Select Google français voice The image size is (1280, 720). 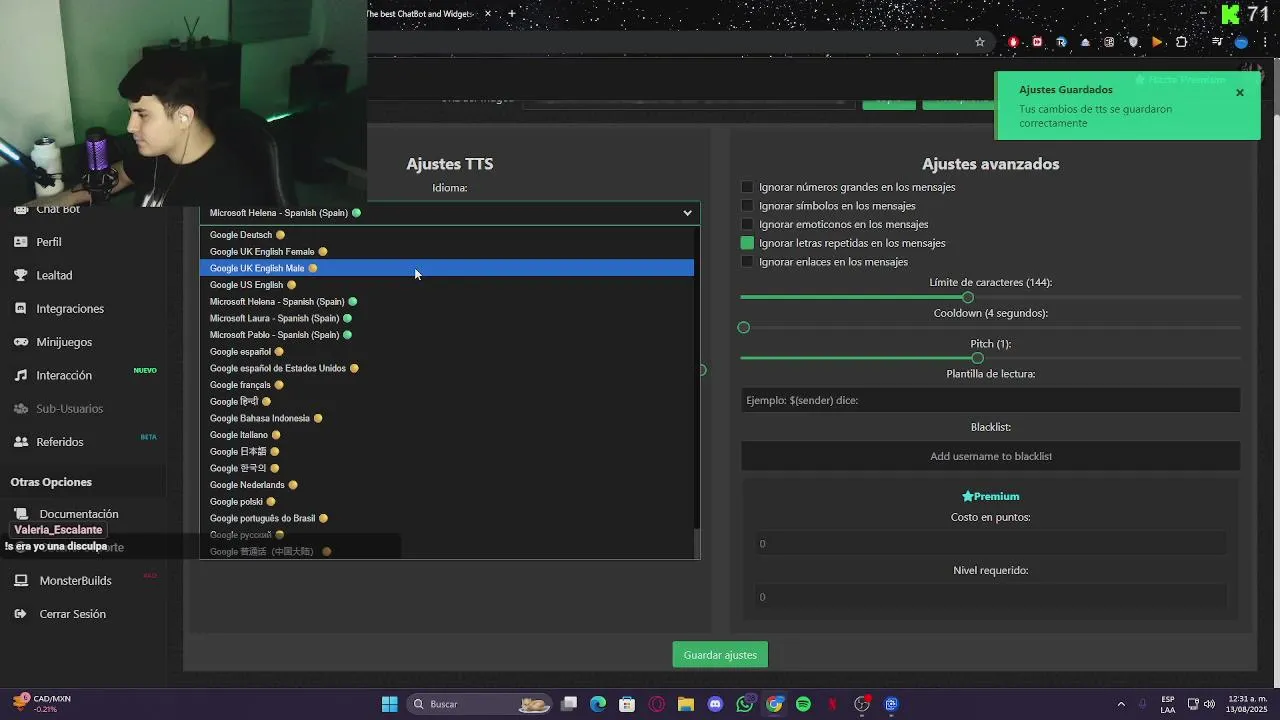tap(446, 385)
